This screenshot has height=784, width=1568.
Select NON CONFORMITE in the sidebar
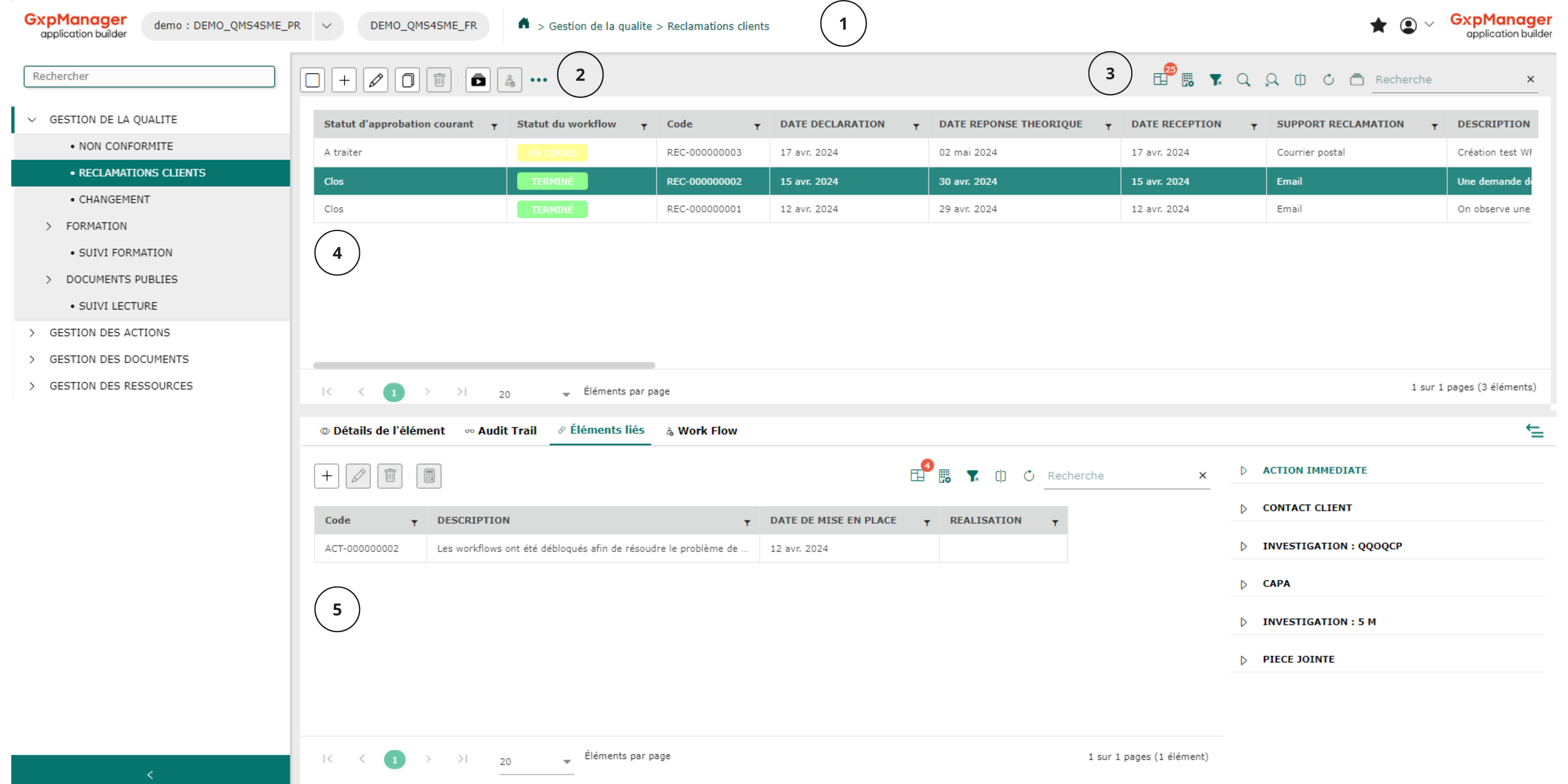pyautogui.click(x=125, y=146)
